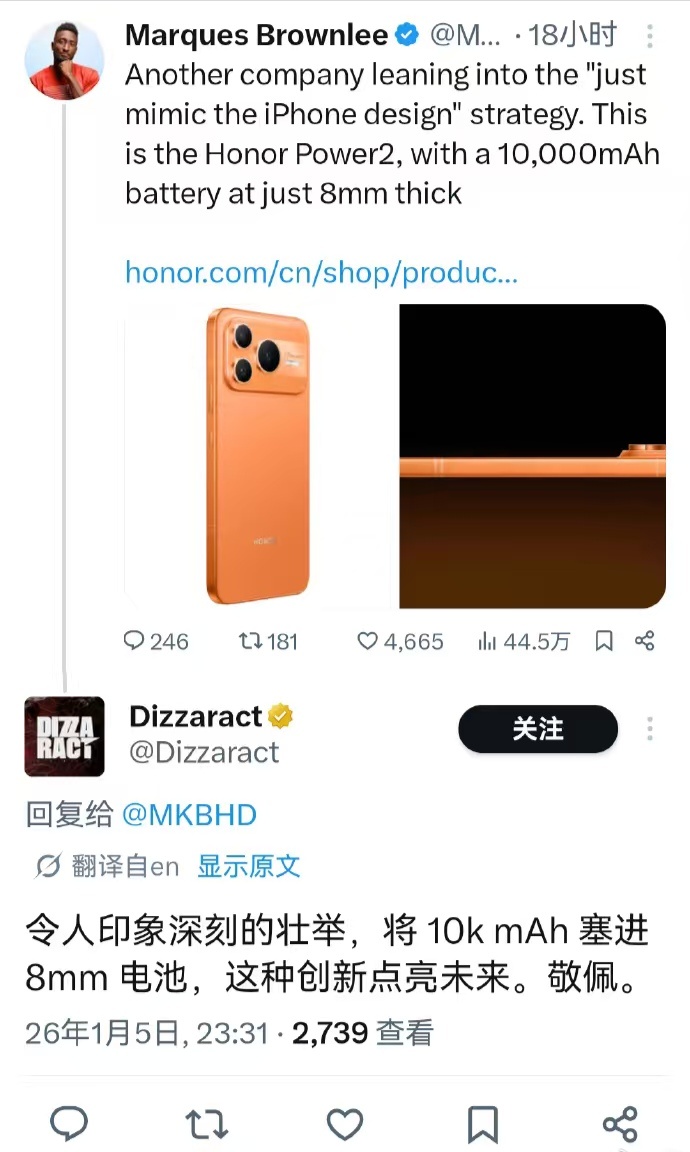Share Dizzaract's reply from bottom bar
The height and width of the screenshot is (1152, 690).
[620, 1123]
